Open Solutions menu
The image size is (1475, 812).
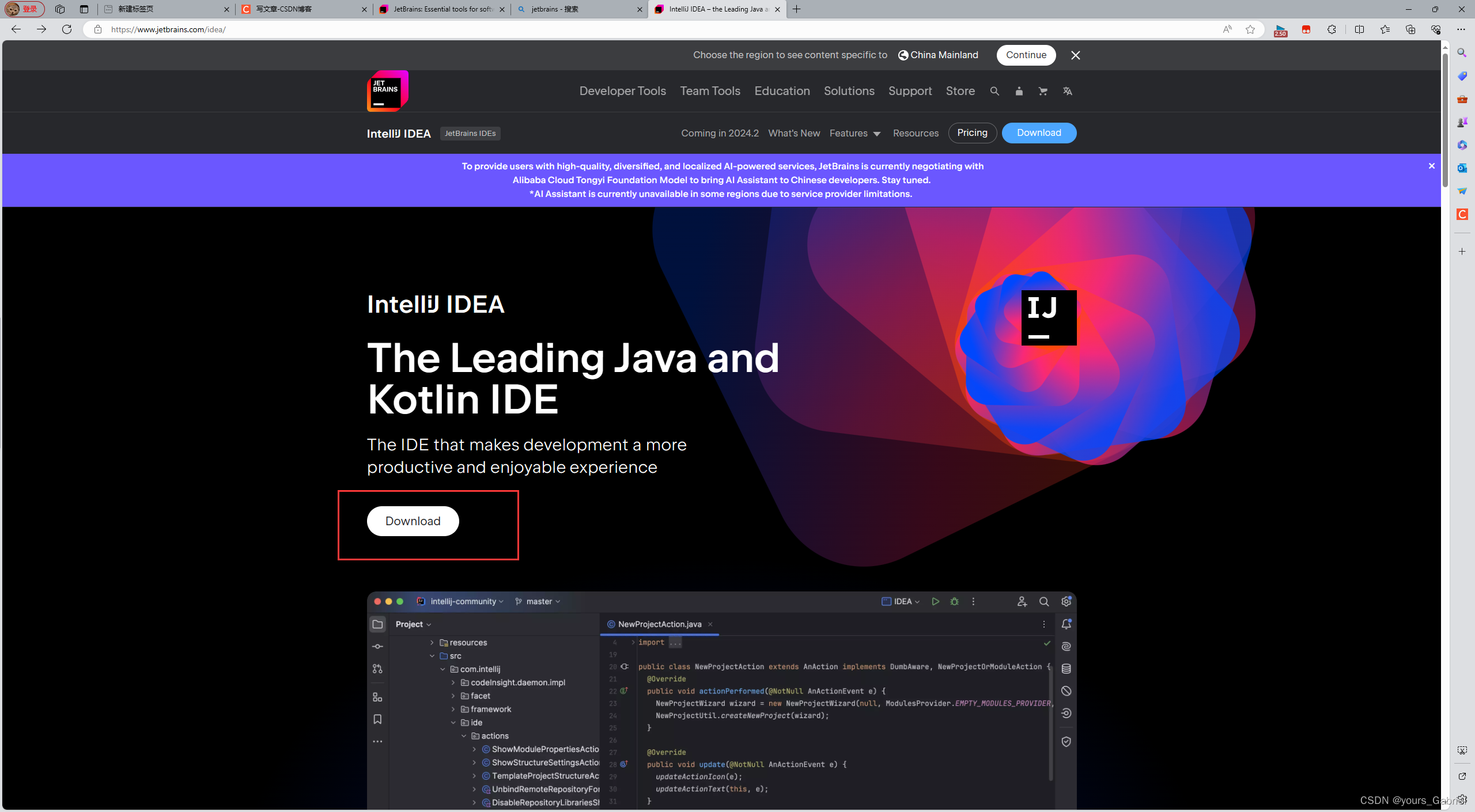(x=849, y=91)
